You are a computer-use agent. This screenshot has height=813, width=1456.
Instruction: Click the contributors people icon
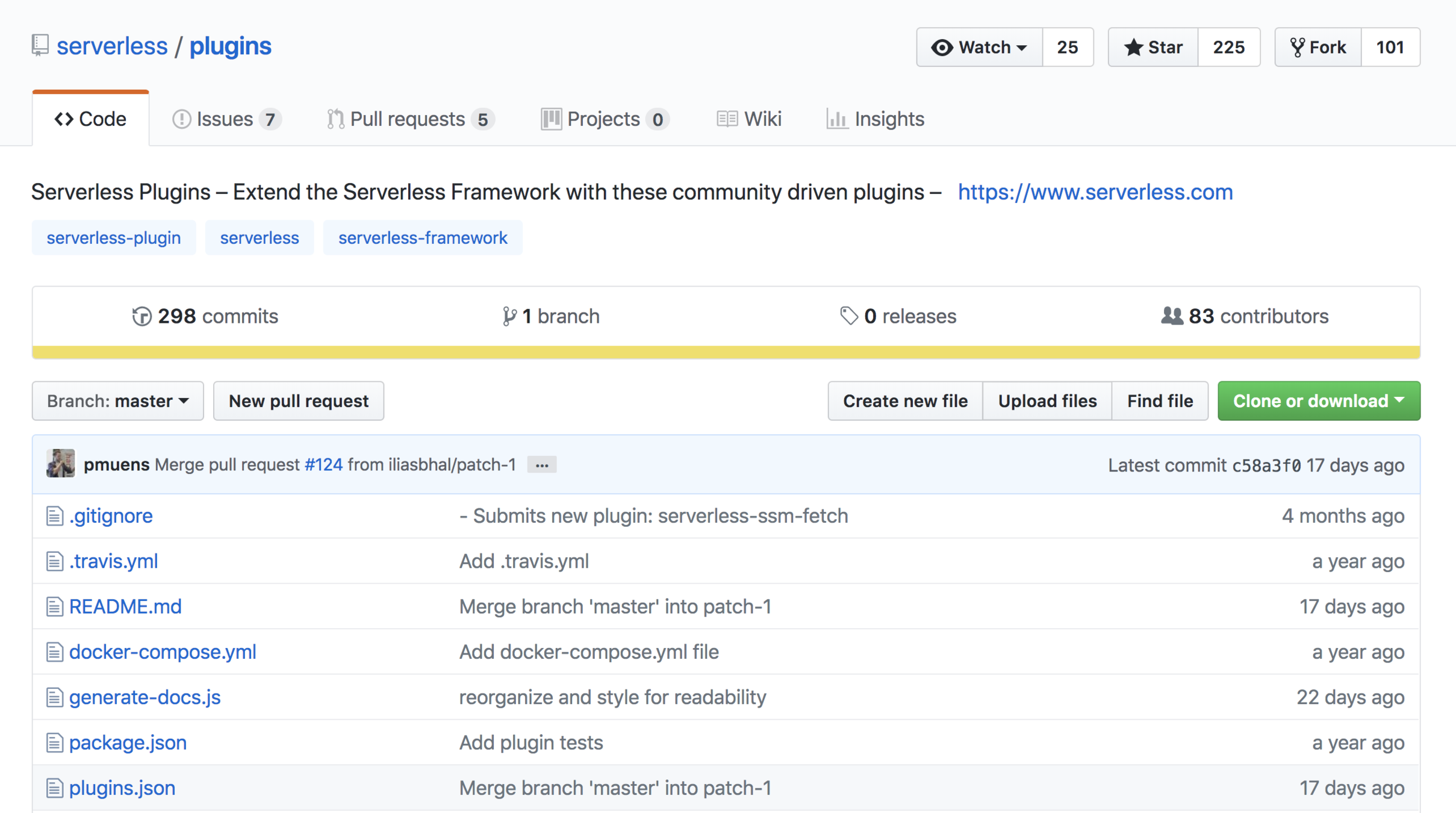1171,316
